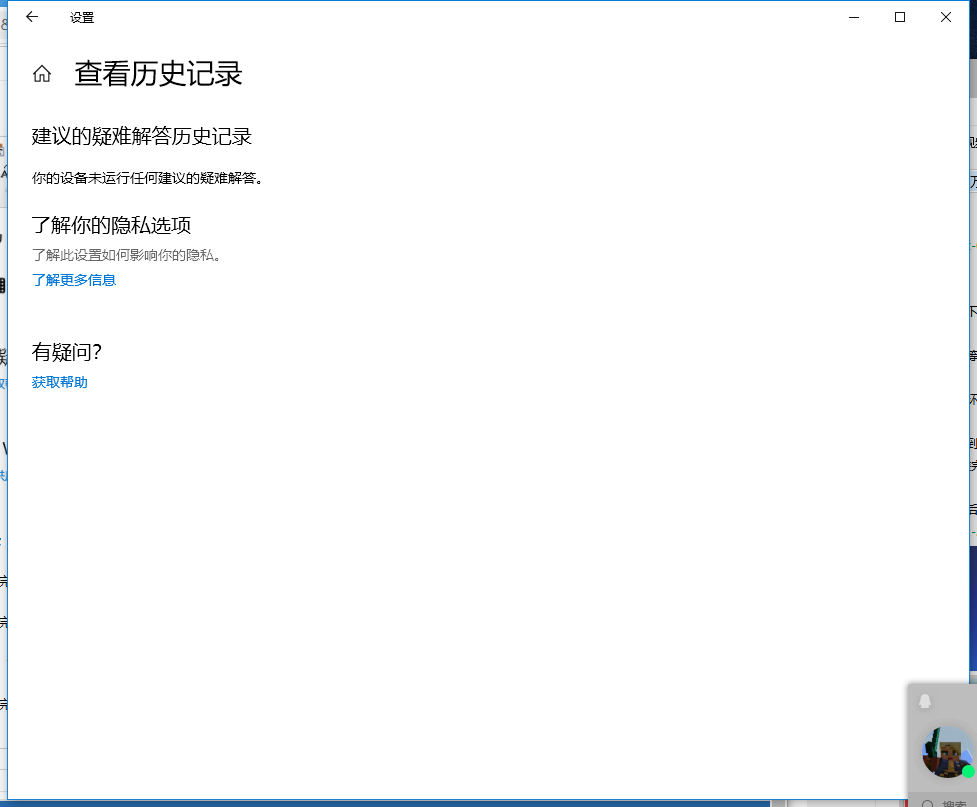977x807 pixels.
Task: Maximize the Settings window
Action: coord(899,17)
